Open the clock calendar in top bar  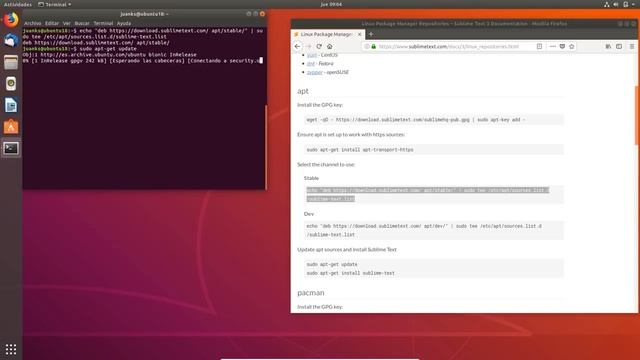[x=331, y=4]
